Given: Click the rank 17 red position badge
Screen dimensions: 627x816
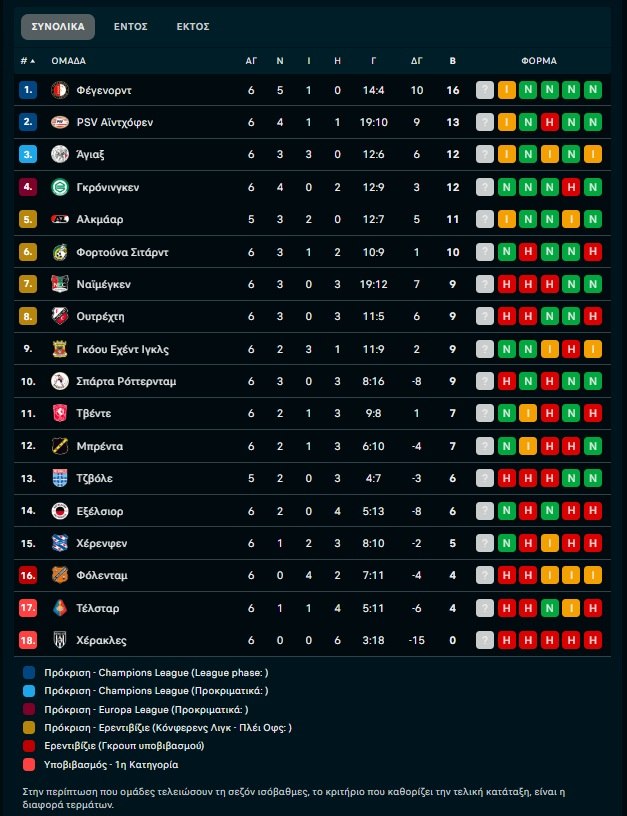Looking at the screenshot, I should point(28,608).
